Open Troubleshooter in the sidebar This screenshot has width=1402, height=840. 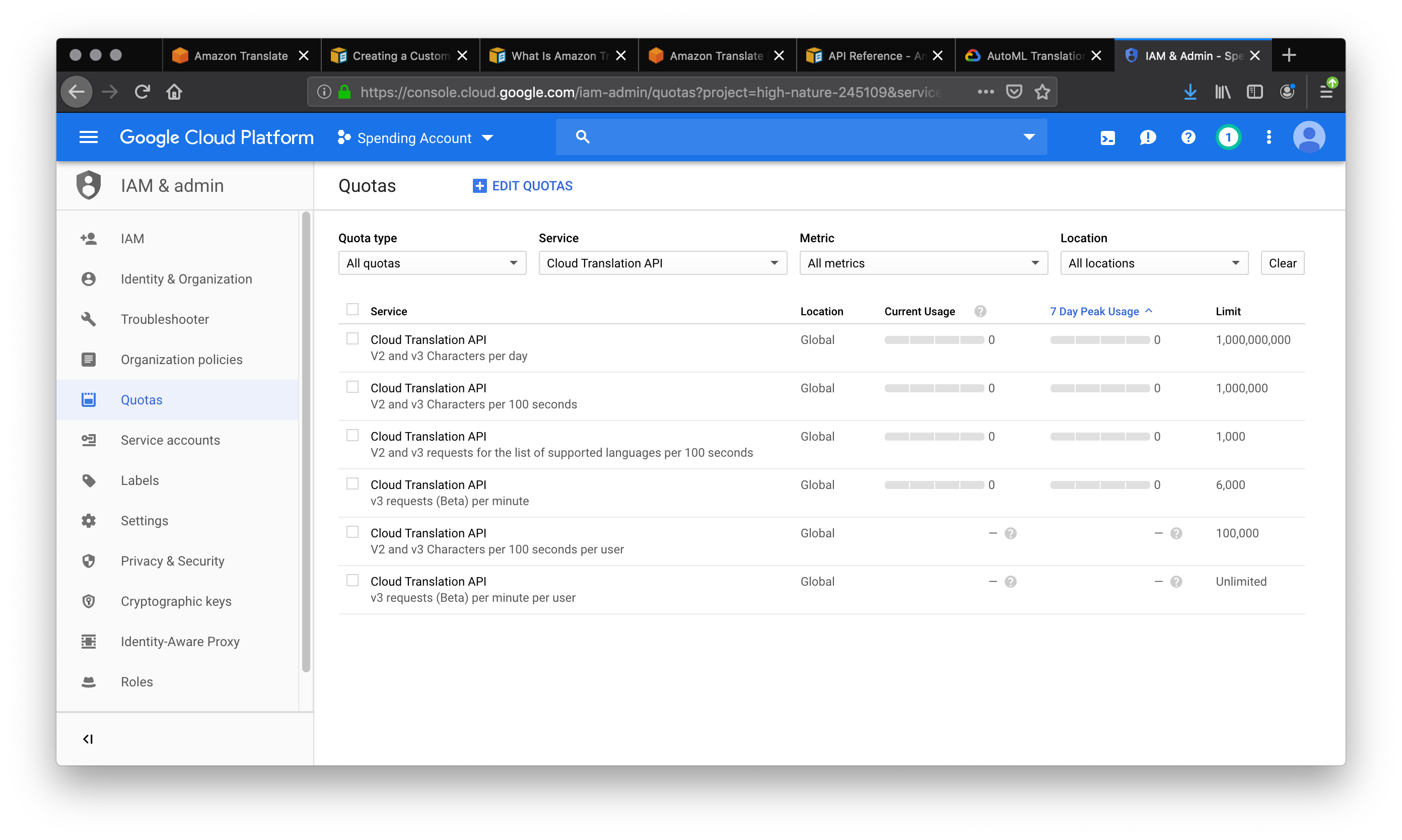click(x=178, y=320)
